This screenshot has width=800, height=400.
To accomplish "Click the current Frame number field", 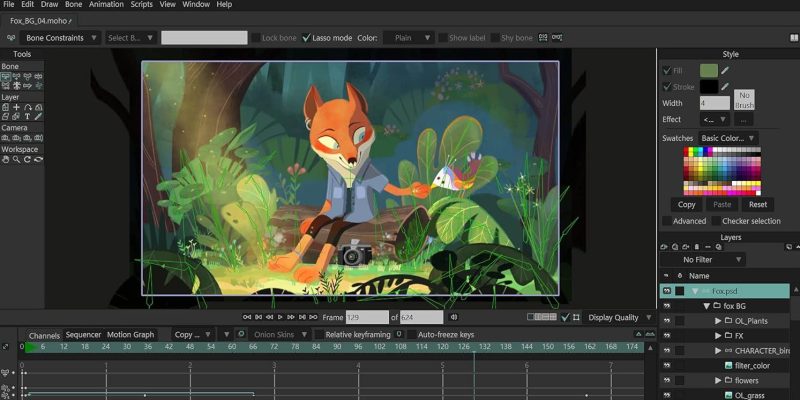I will point(367,317).
